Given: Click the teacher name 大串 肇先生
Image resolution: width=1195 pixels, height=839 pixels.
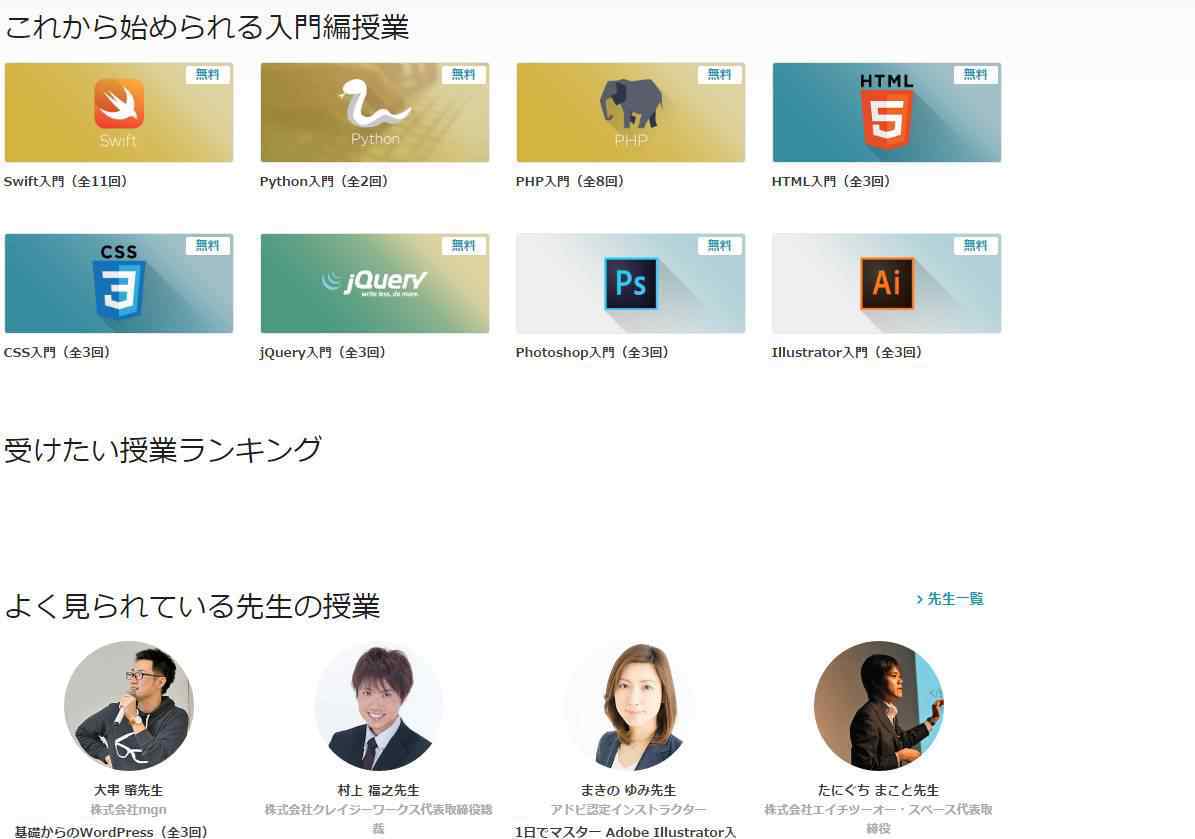Looking at the screenshot, I should (x=128, y=790).
